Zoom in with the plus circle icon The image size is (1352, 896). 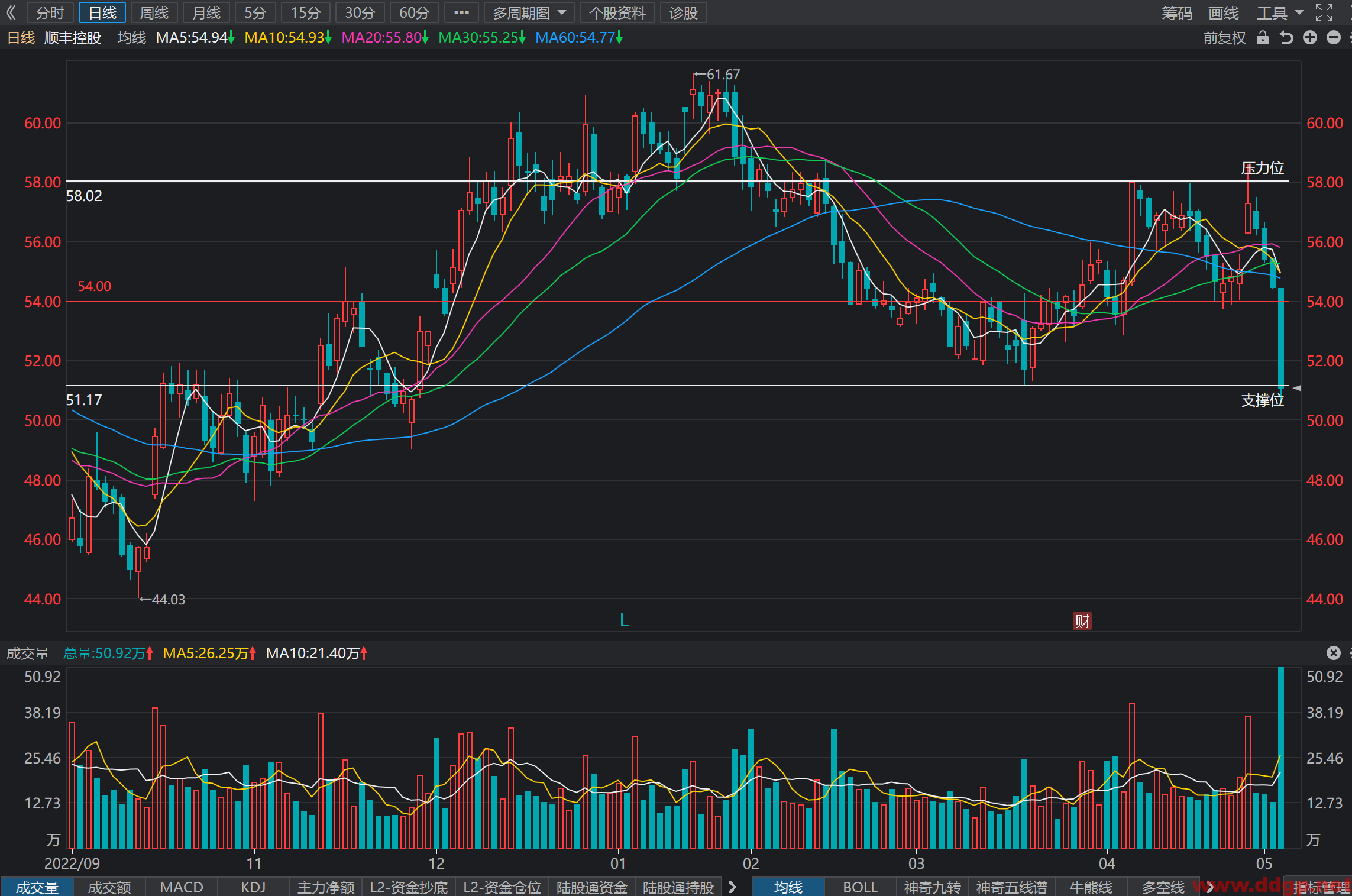tap(1310, 38)
